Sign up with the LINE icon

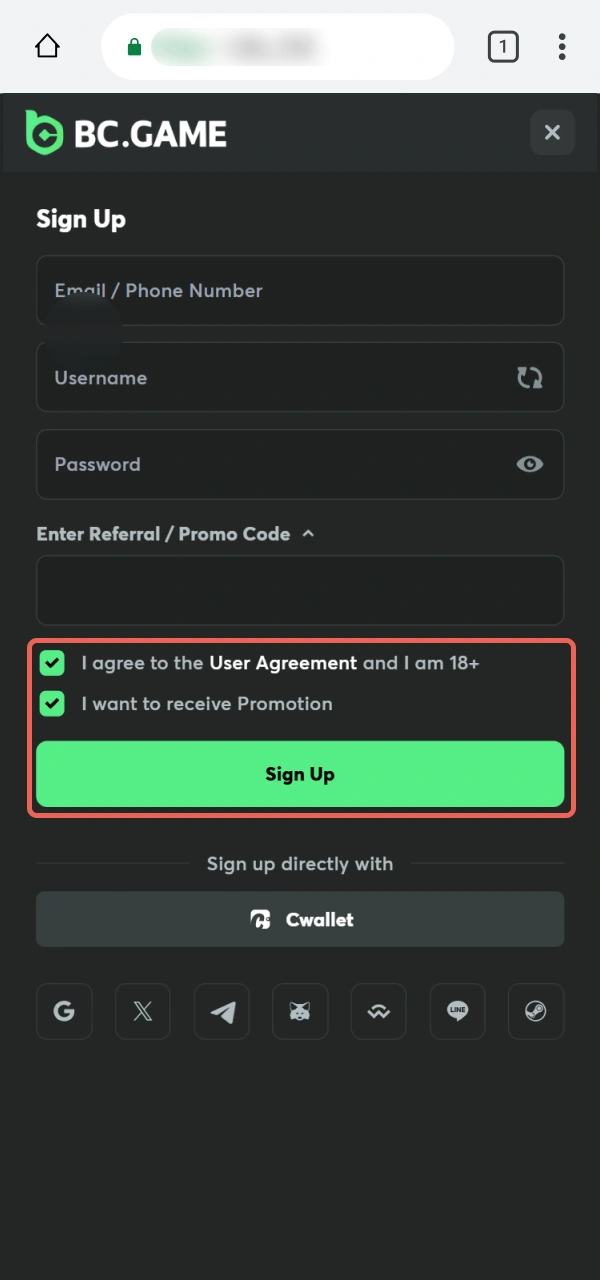(457, 1011)
